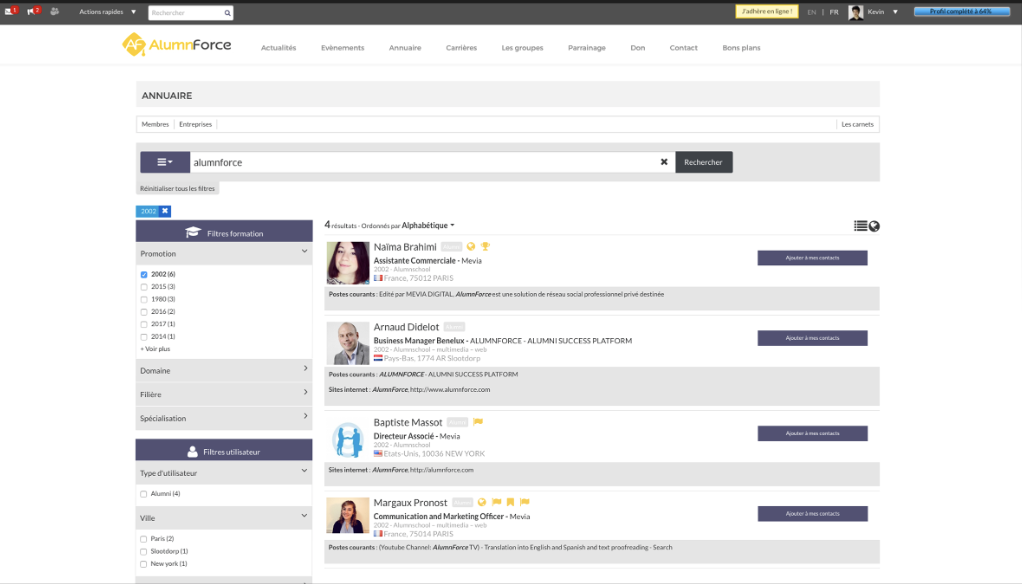Click Réinitialiser tous les filtres

[177, 188]
